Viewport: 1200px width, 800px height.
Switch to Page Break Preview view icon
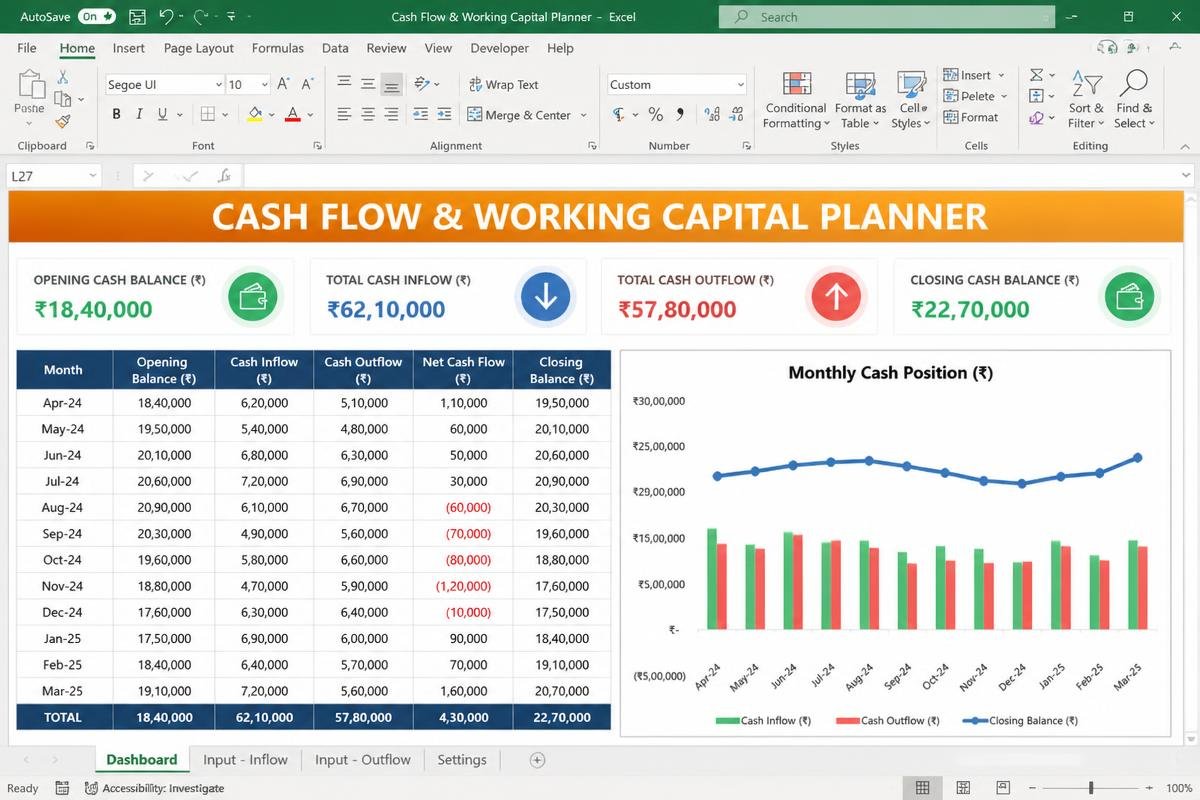[1004, 788]
